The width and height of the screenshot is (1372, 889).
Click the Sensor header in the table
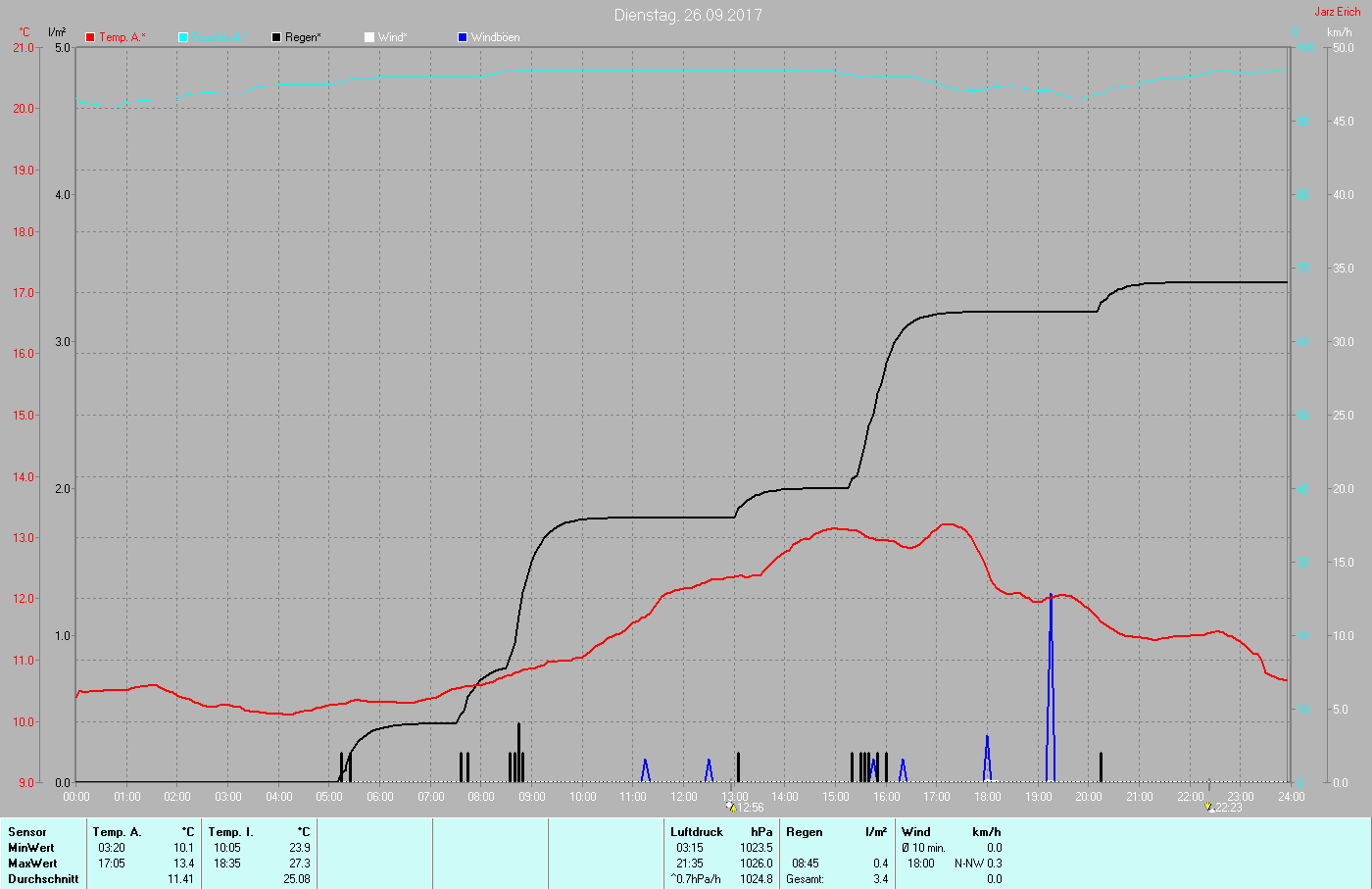[x=27, y=832]
